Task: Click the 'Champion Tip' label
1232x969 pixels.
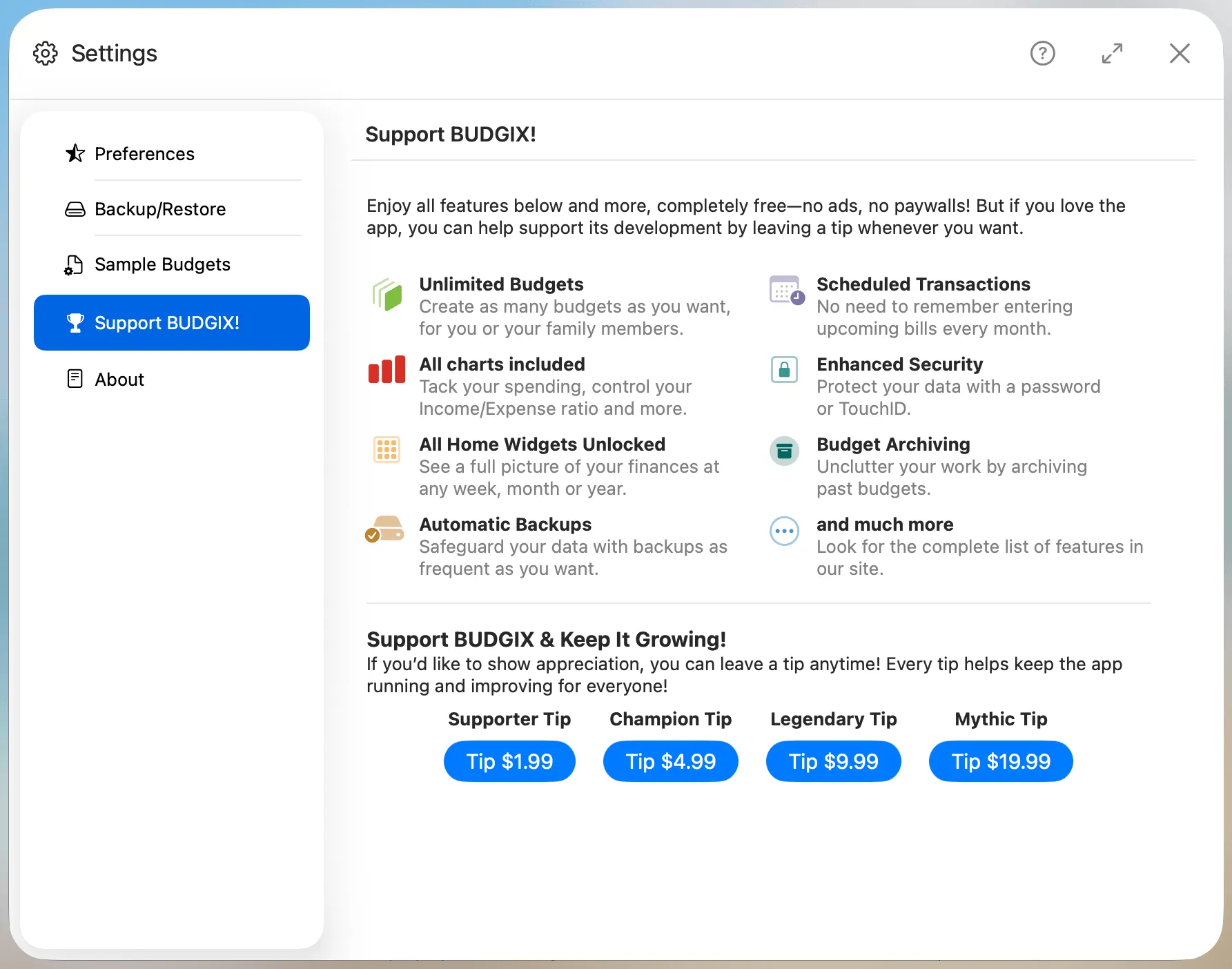Action: (671, 719)
